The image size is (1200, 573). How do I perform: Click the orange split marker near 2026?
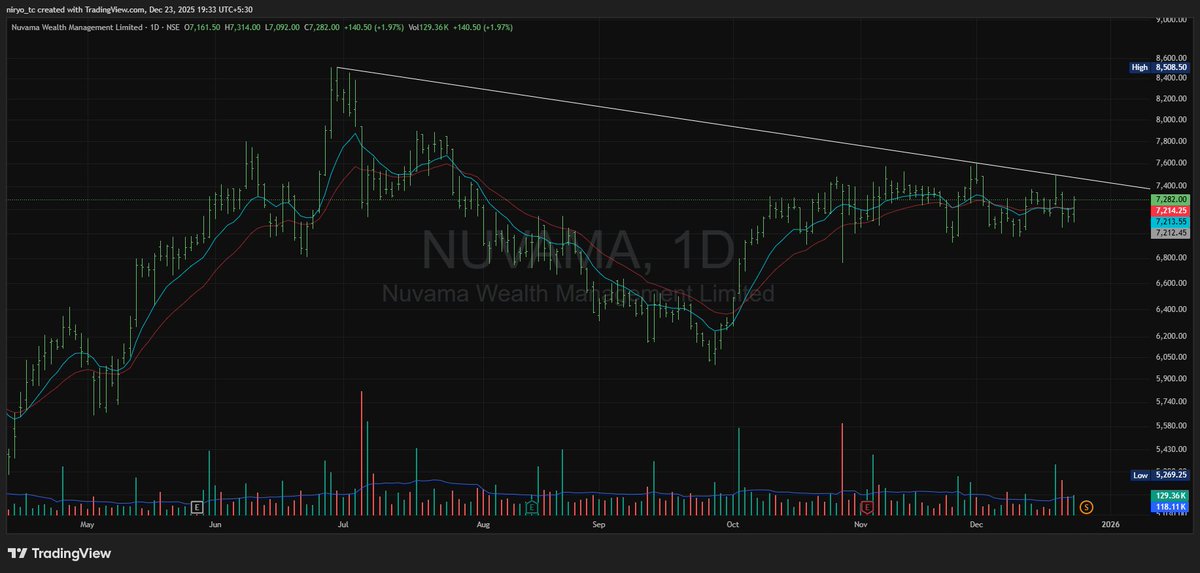(1086, 508)
